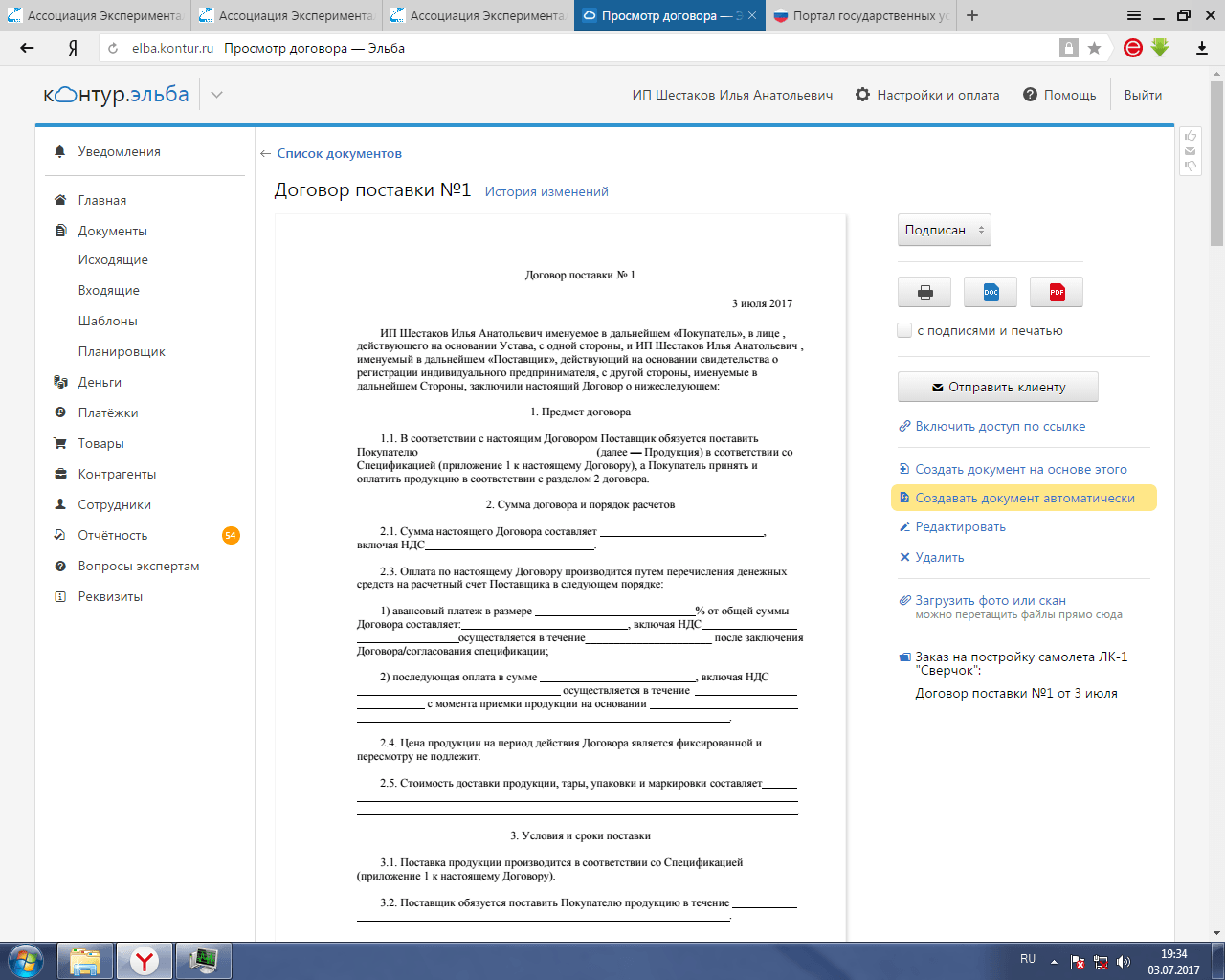Open the Контрагенты sidebar section

coord(117,474)
